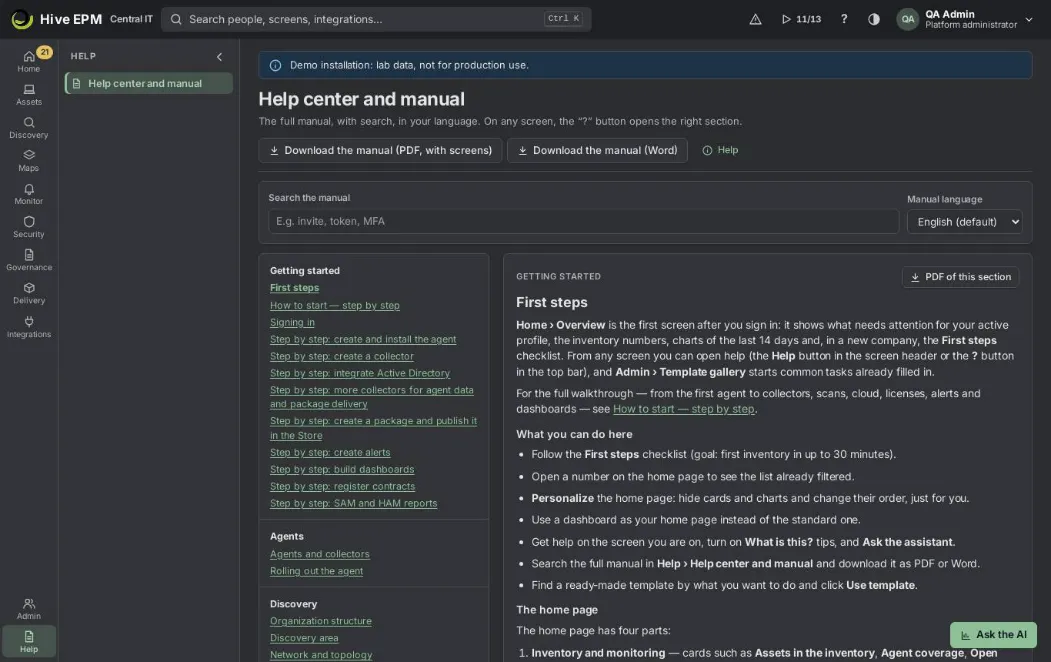The image size is (1051, 662).
Task: Open the Organization structure link
Action: 320,621
